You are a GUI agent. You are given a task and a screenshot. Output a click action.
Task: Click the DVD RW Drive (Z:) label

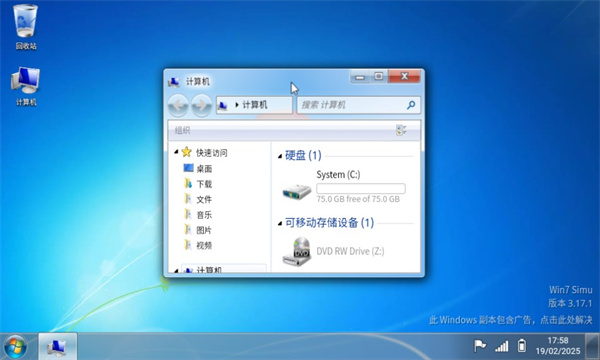coord(350,251)
